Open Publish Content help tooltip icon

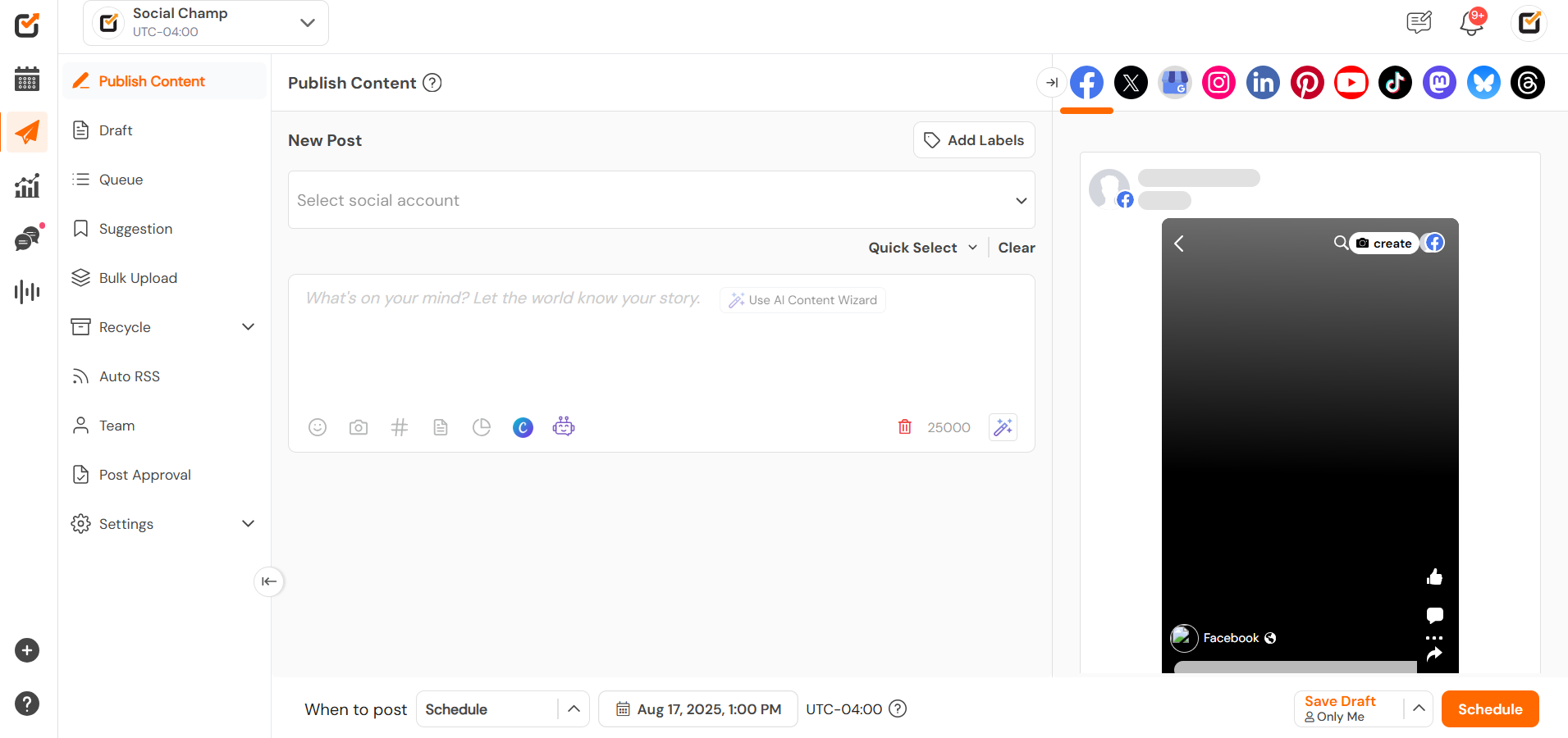click(x=432, y=83)
